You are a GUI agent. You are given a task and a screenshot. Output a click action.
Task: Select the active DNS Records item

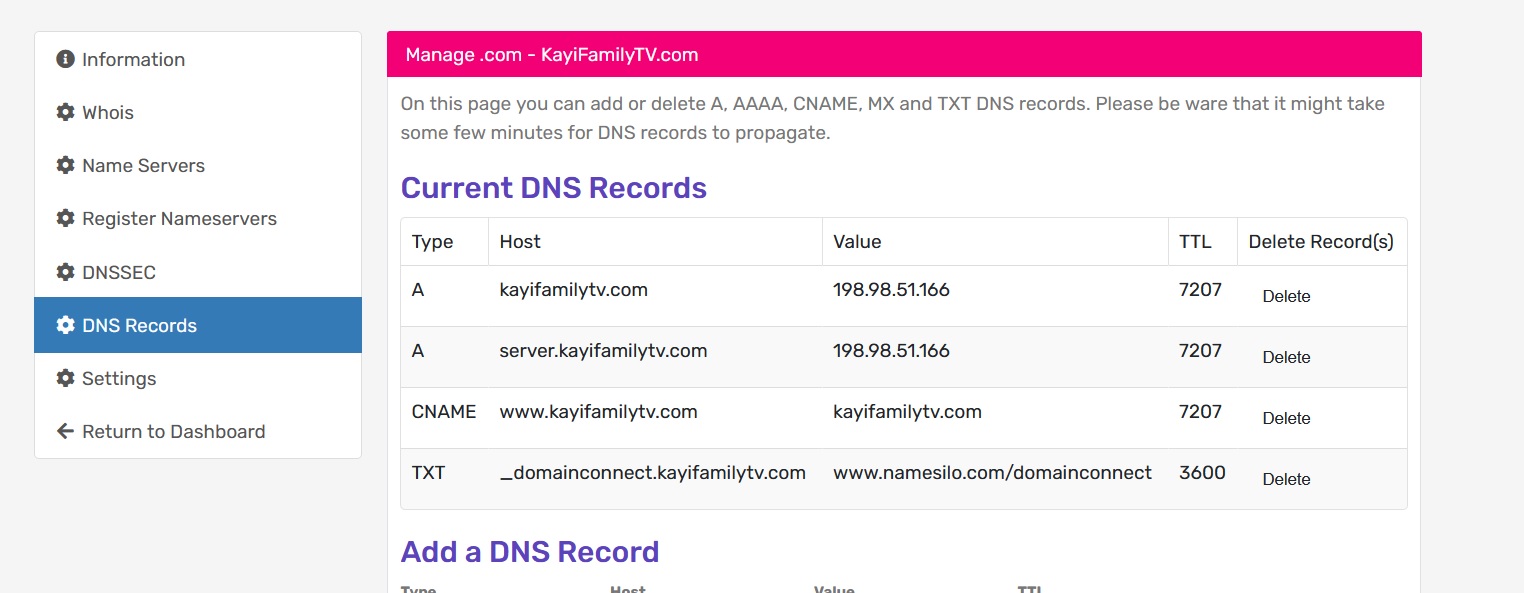click(x=198, y=325)
